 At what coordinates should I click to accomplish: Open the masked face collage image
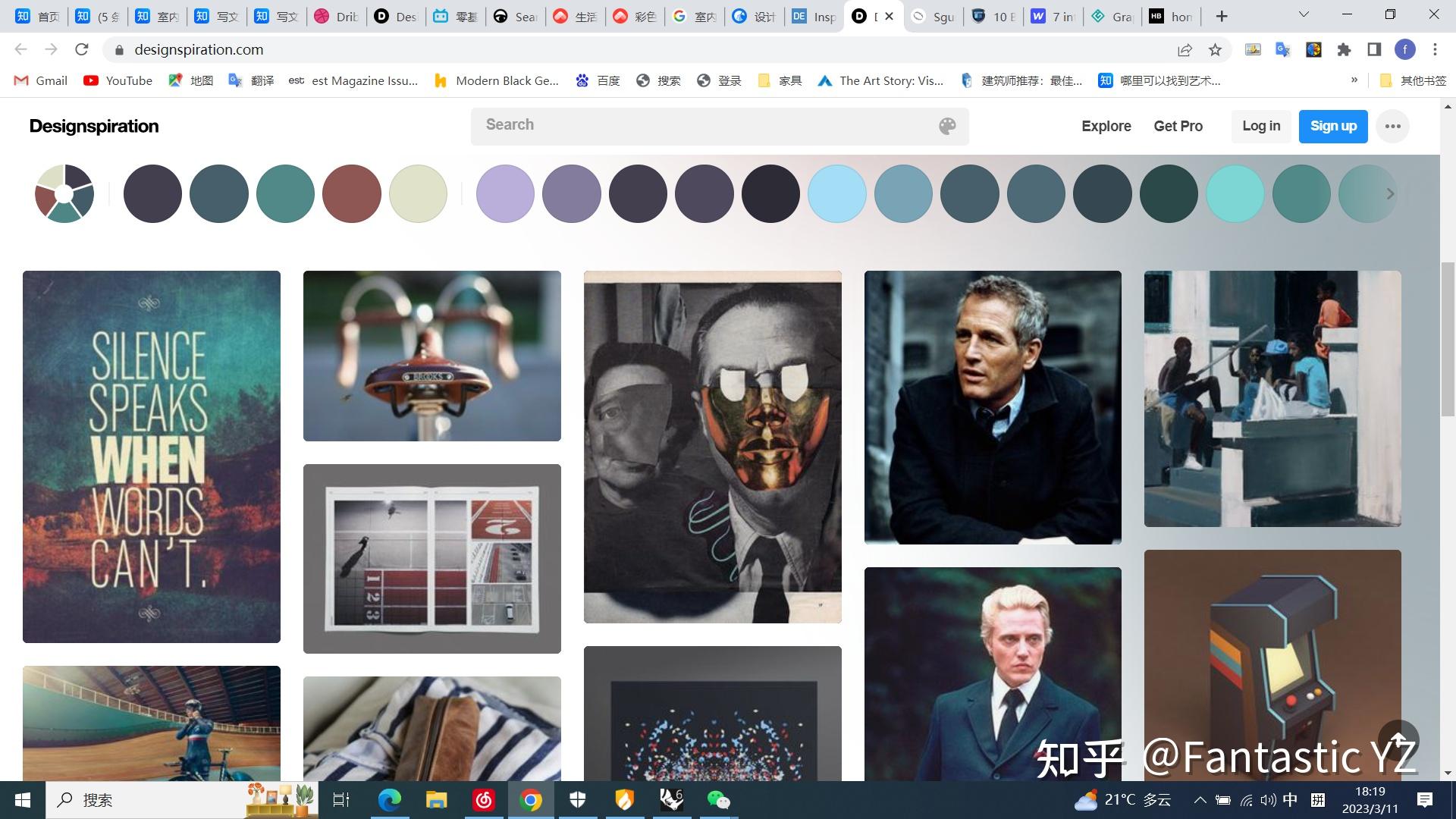[x=713, y=447]
